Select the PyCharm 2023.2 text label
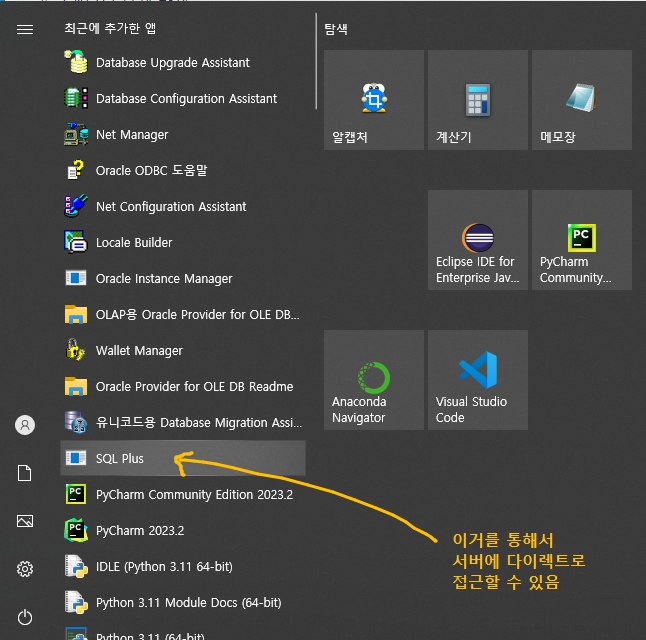Image resolution: width=646 pixels, height=640 pixels. [140, 530]
